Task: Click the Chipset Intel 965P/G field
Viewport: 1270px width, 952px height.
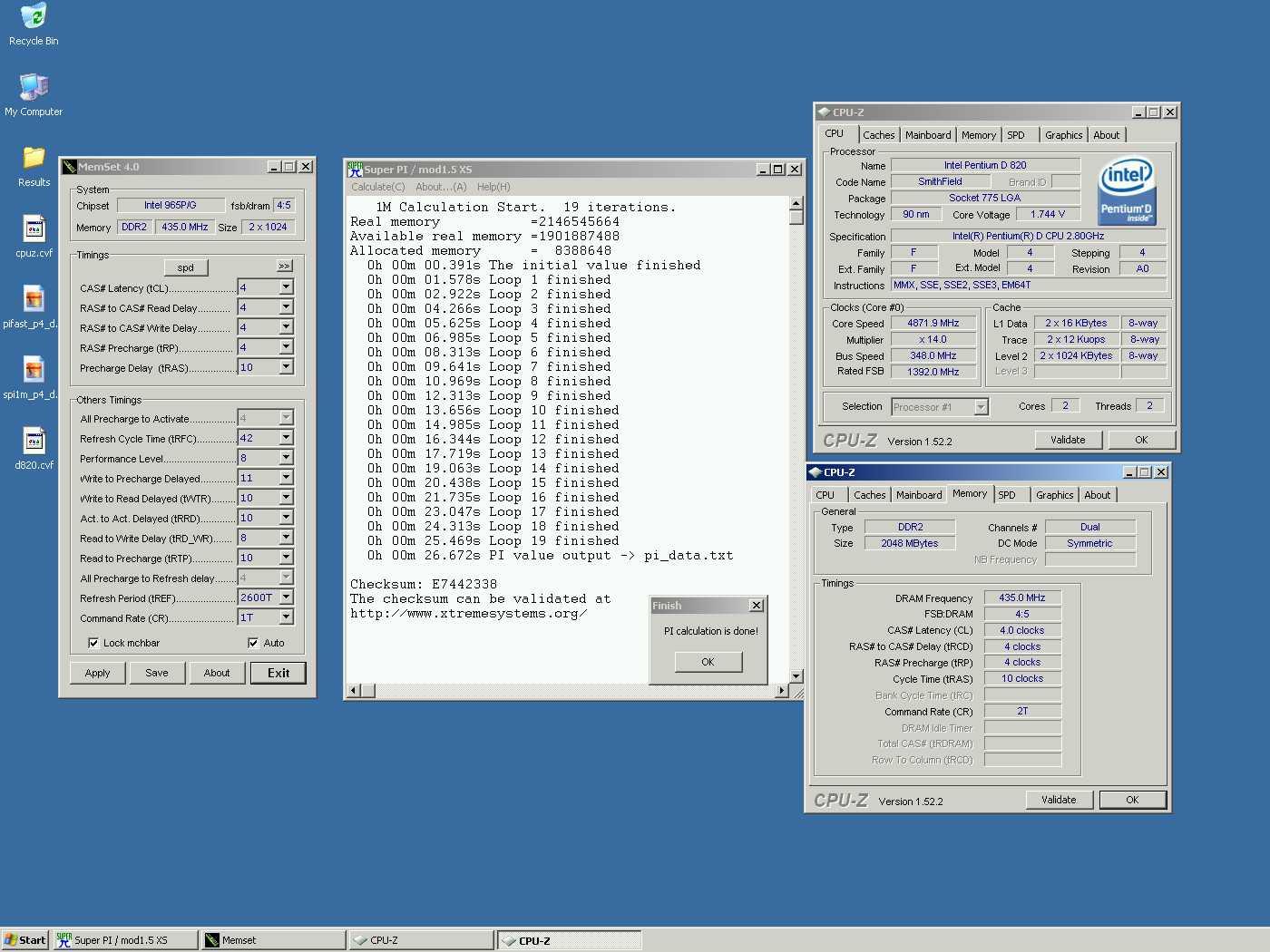Action: click(170, 206)
